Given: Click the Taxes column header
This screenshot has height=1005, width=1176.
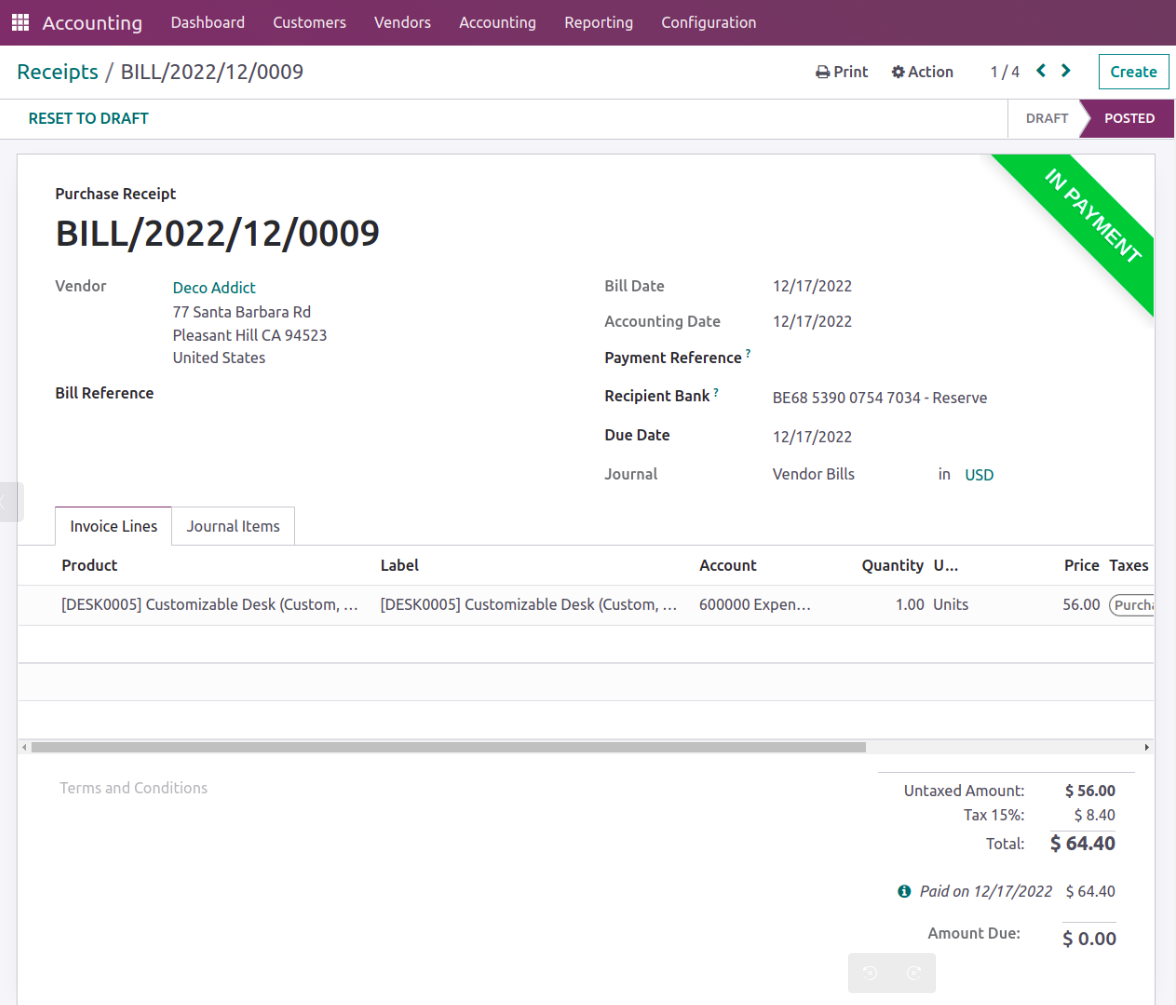Looking at the screenshot, I should pyautogui.click(x=1129, y=566).
